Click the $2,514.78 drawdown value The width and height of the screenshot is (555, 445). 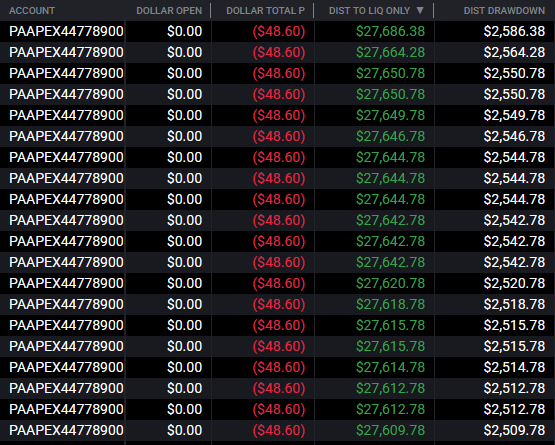click(x=514, y=367)
